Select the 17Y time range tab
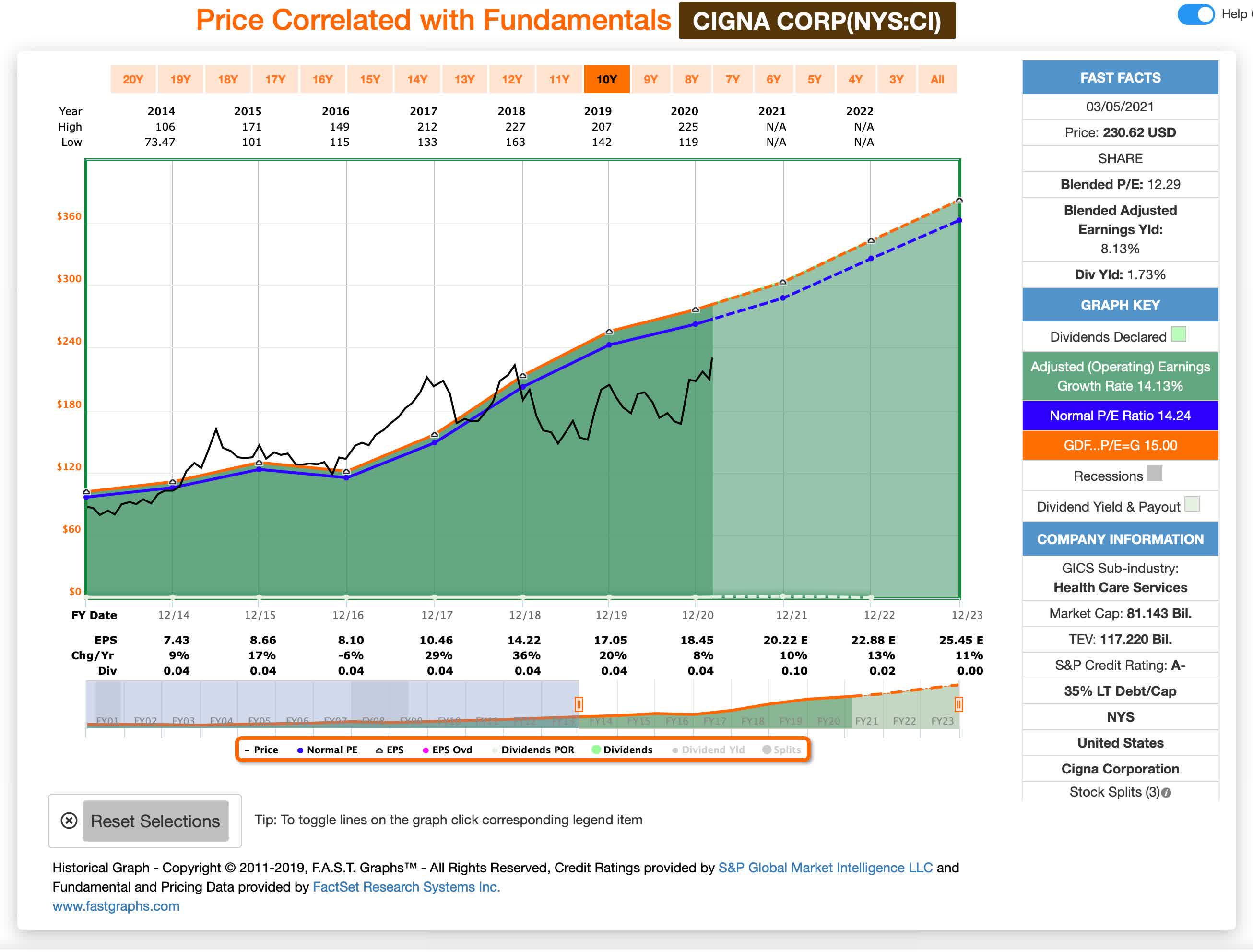 275,79
